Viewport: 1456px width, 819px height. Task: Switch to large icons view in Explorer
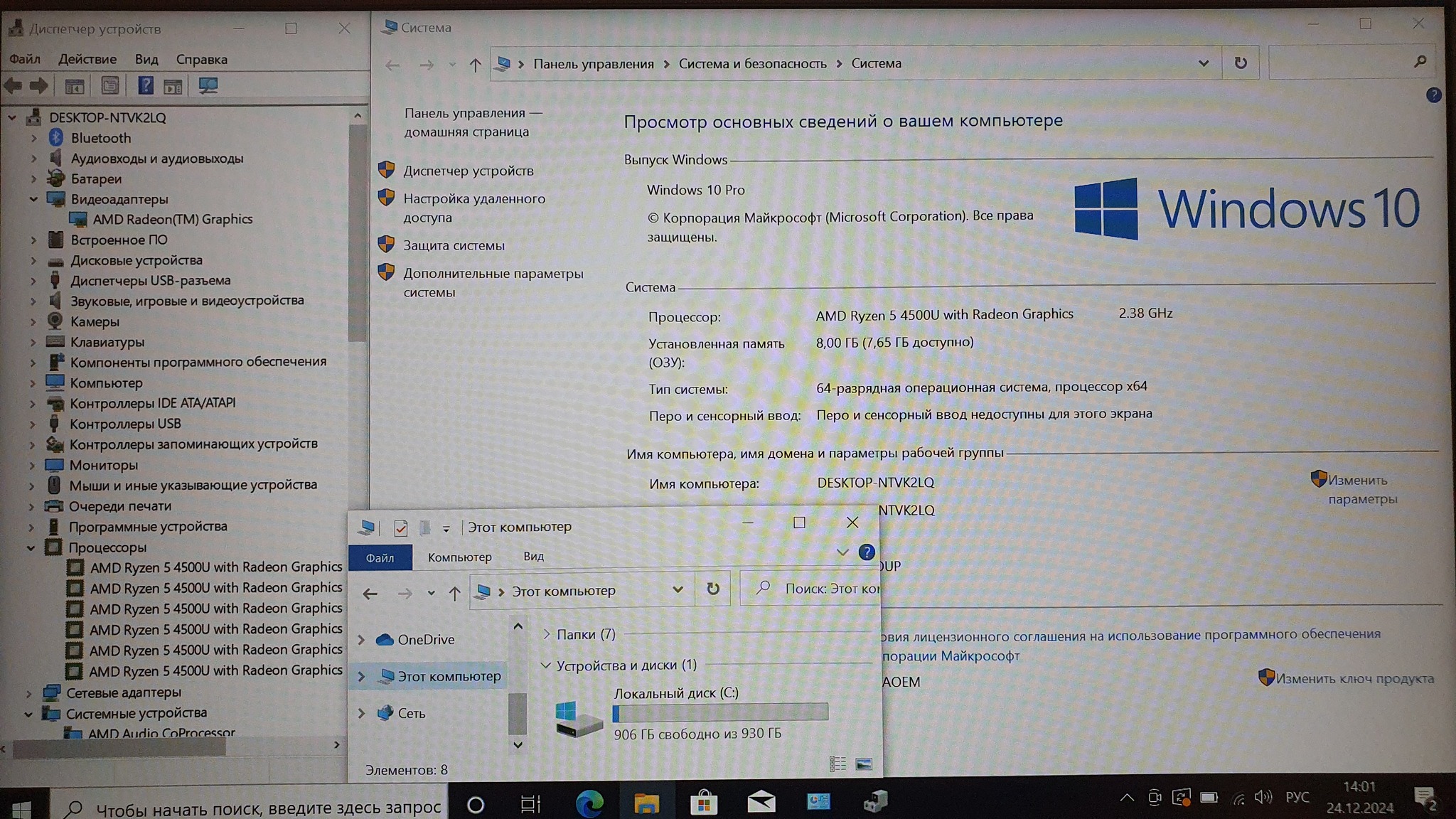(x=864, y=764)
